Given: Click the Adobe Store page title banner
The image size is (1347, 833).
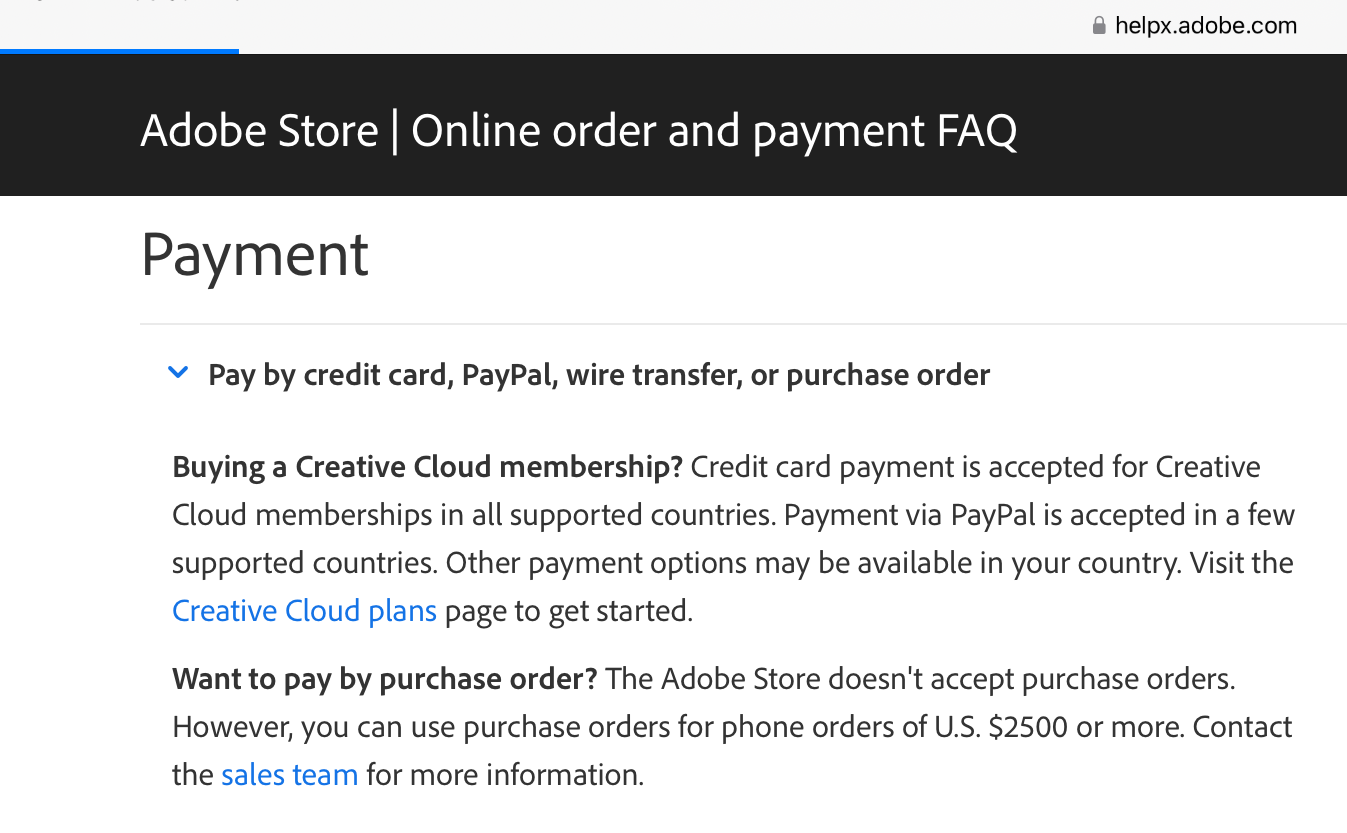Looking at the screenshot, I should [578, 130].
